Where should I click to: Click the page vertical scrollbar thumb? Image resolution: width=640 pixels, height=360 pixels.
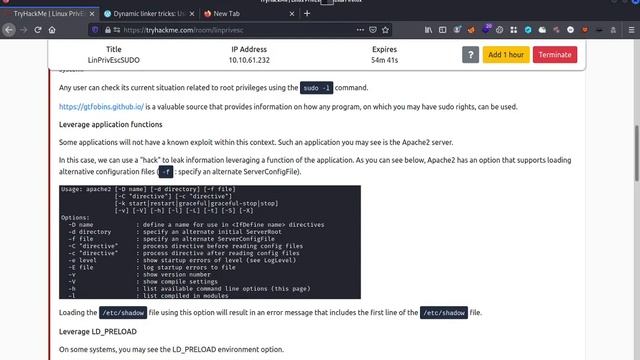point(637,153)
